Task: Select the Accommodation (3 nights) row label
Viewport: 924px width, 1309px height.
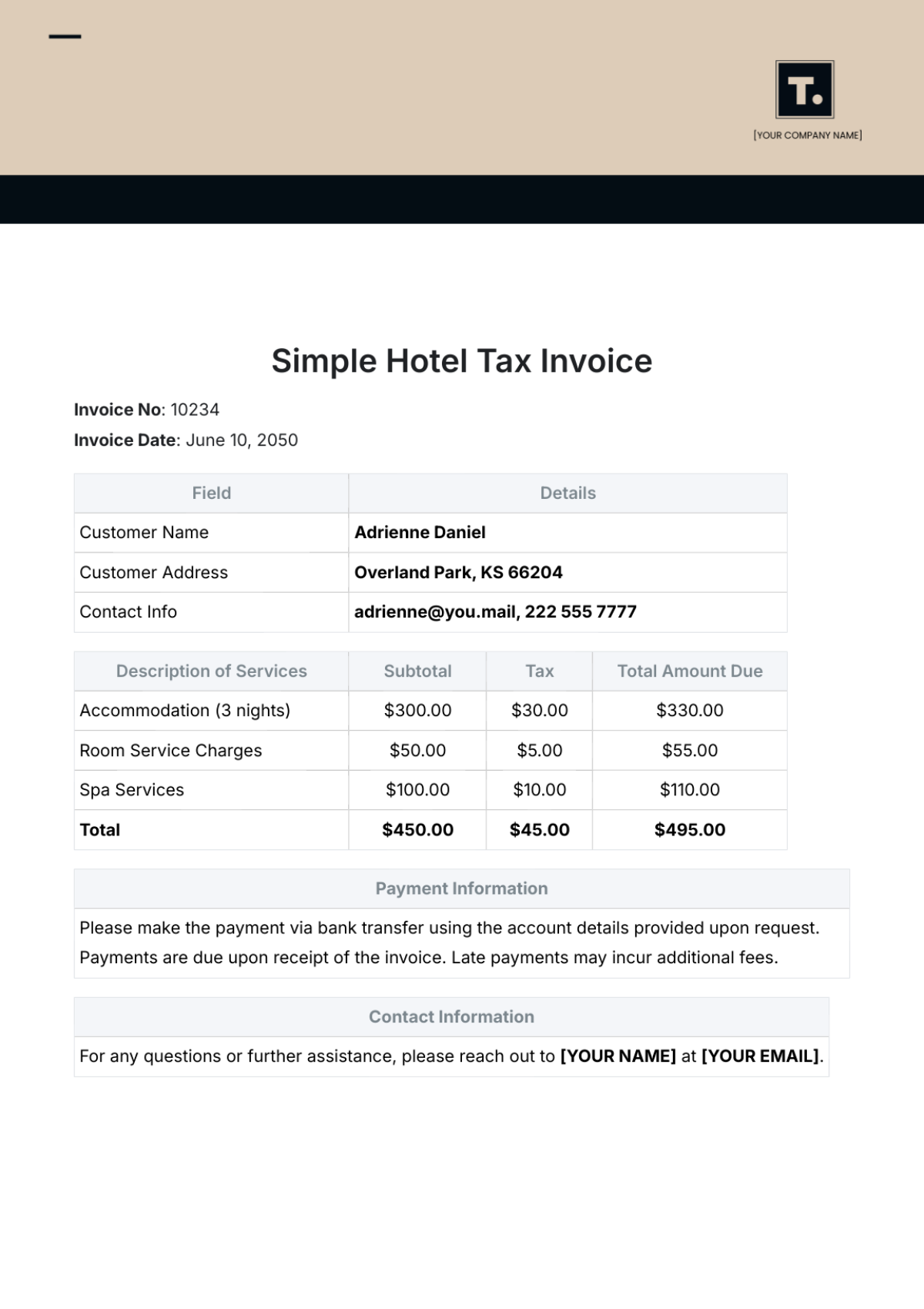Action: point(185,710)
